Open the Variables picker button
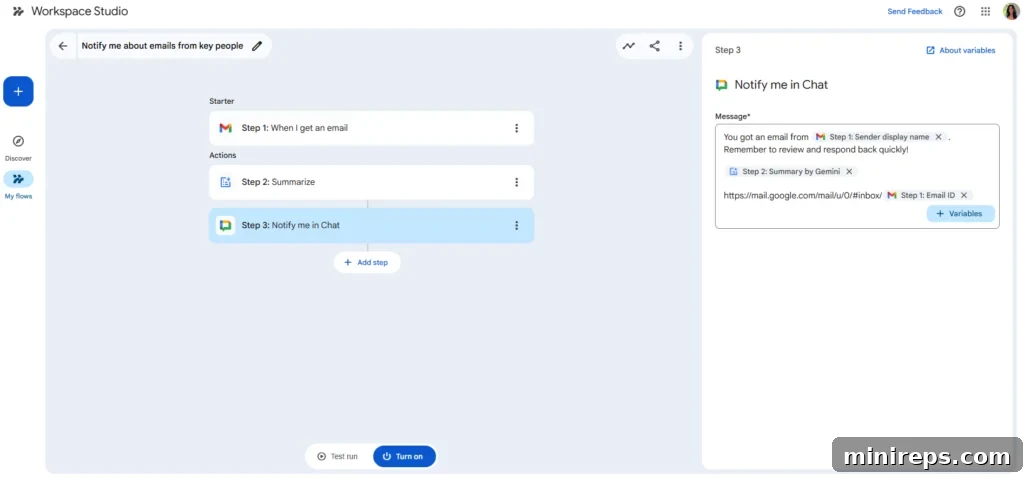 point(960,214)
